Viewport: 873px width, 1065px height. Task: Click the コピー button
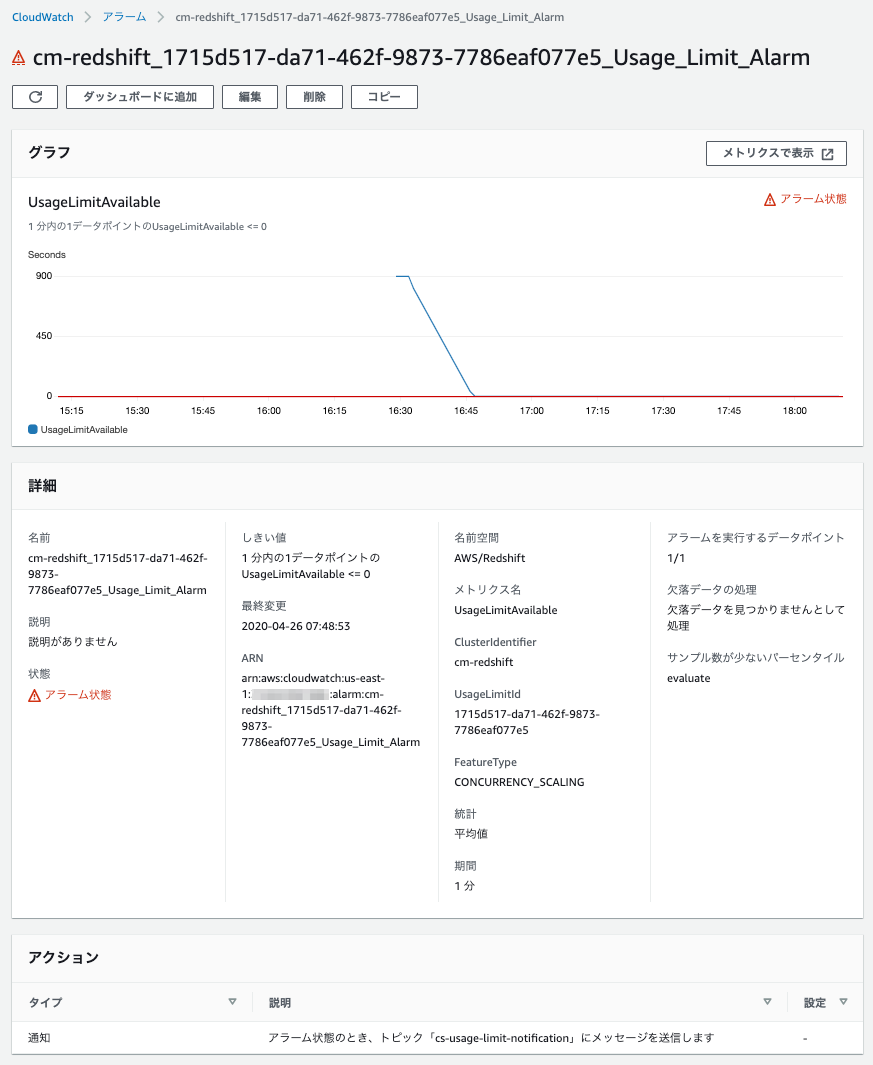pos(384,96)
